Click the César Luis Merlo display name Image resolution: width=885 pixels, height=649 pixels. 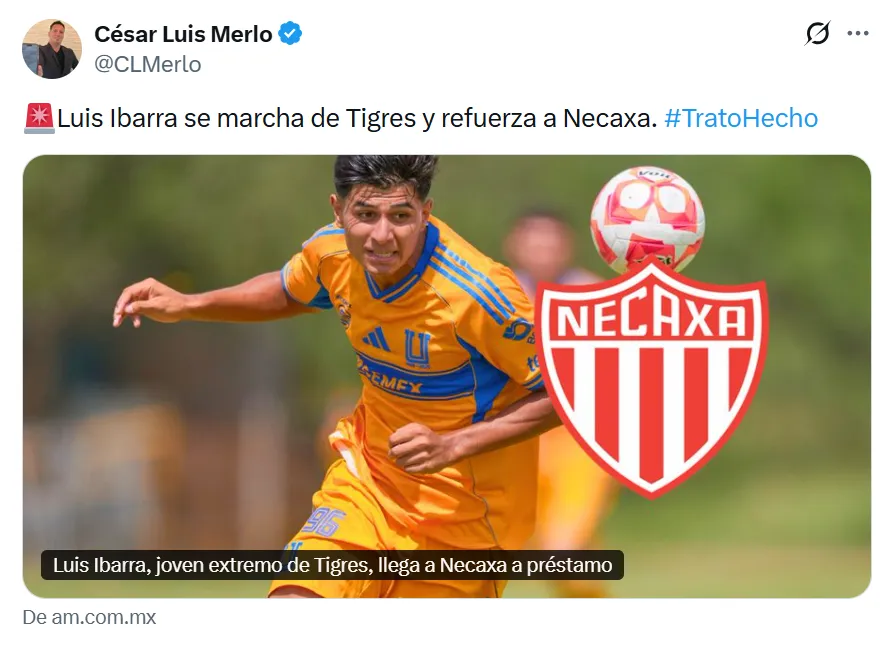click(x=183, y=34)
